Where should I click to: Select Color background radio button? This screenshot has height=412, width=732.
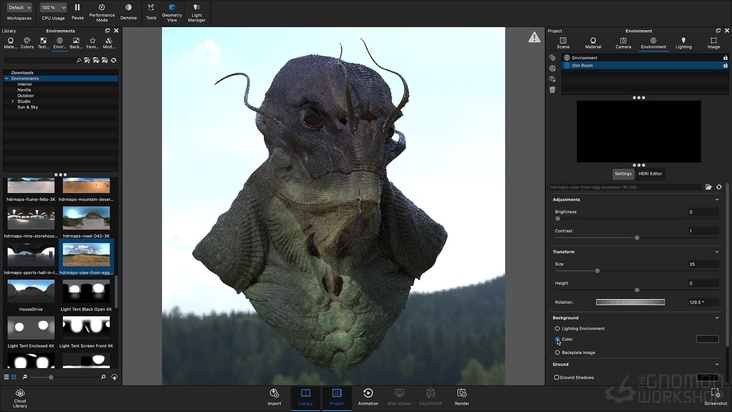(557, 339)
